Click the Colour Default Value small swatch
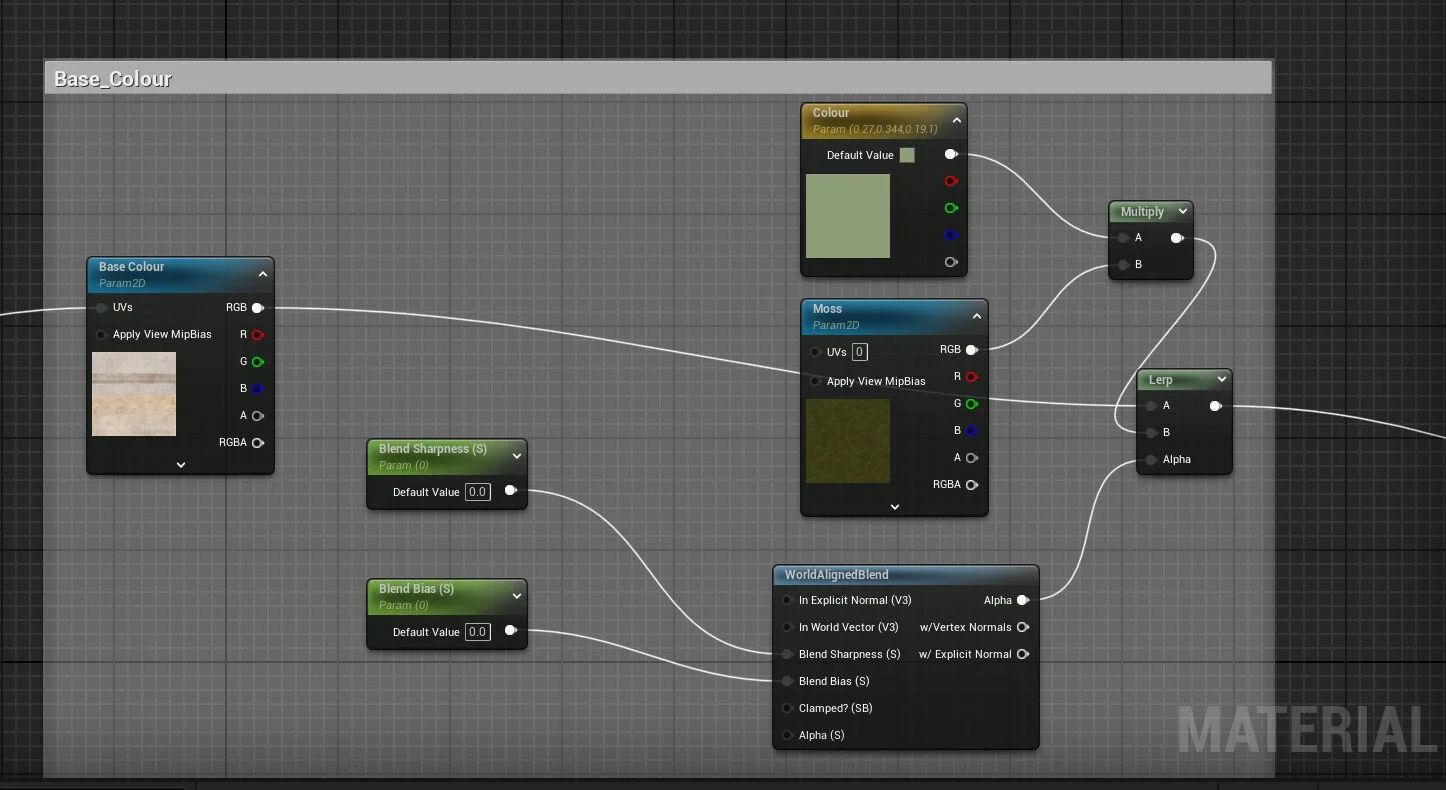The height and width of the screenshot is (790, 1446). click(x=907, y=155)
